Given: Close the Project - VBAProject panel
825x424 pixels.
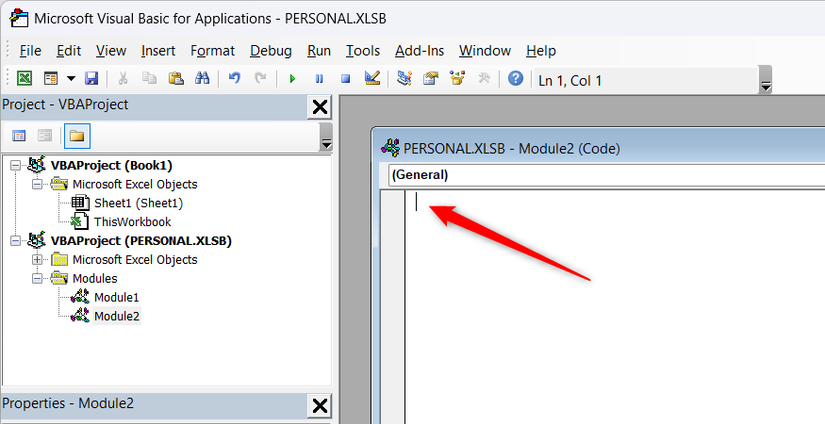Looking at the screenshot, I should tap(319, 107).
